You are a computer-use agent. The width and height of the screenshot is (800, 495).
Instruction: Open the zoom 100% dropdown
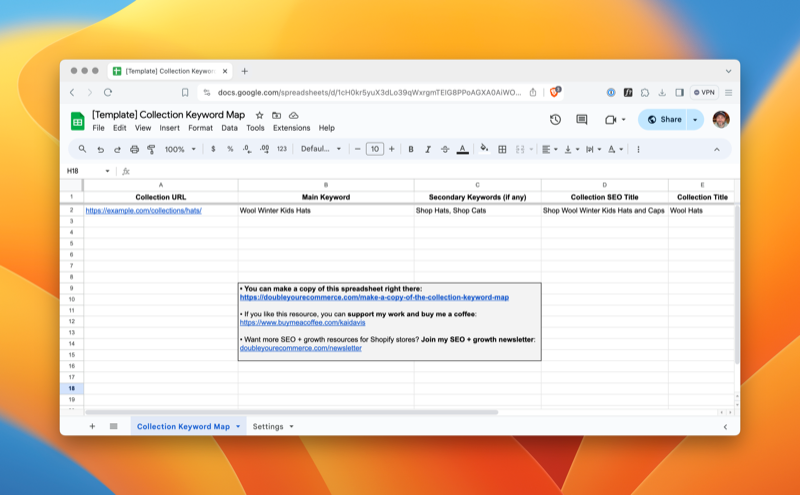180,149
